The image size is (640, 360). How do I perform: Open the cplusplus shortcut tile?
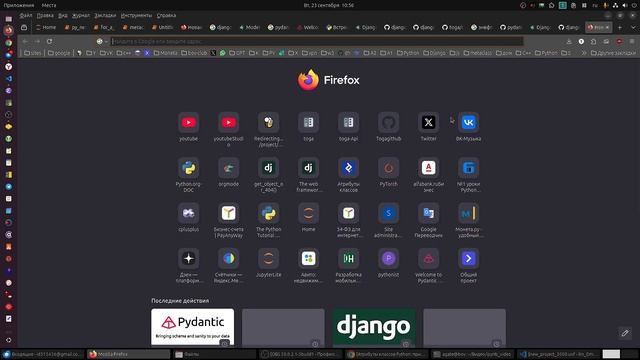pyautogui.click(x=189, y=213)
